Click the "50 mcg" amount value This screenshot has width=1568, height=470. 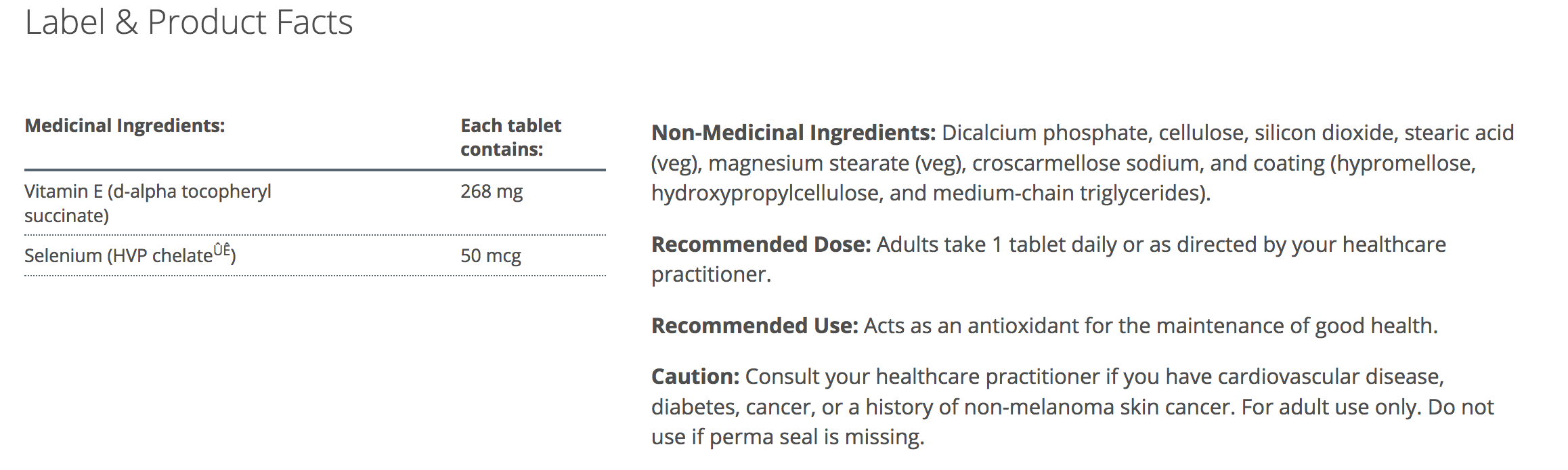coord(491,256)
